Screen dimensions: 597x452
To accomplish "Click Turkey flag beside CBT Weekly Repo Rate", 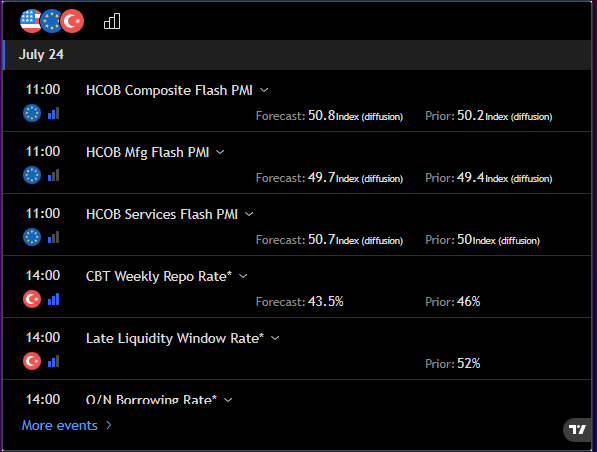I will click(x=32, y=299).
